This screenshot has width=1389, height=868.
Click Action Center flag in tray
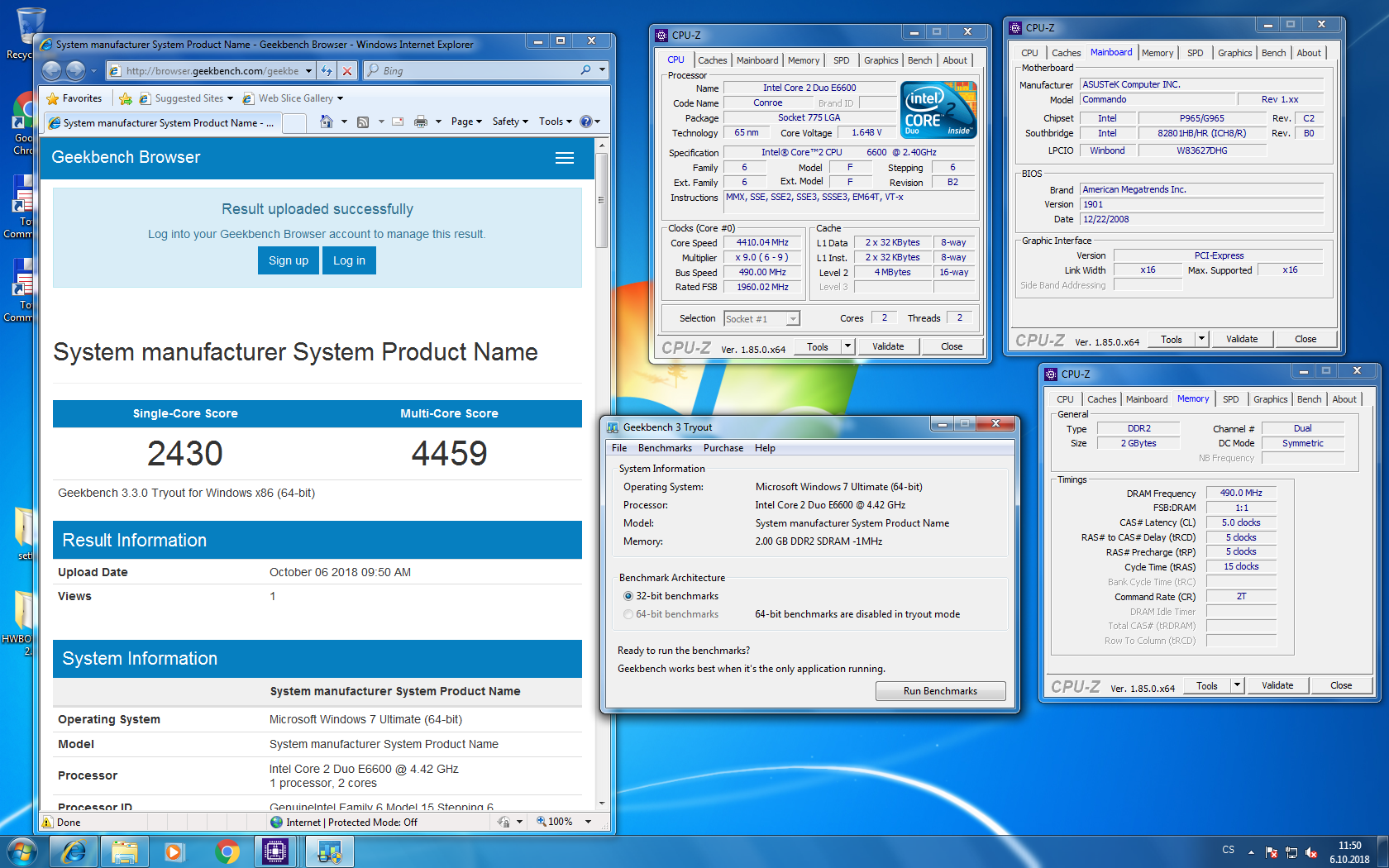point(1272,852)
